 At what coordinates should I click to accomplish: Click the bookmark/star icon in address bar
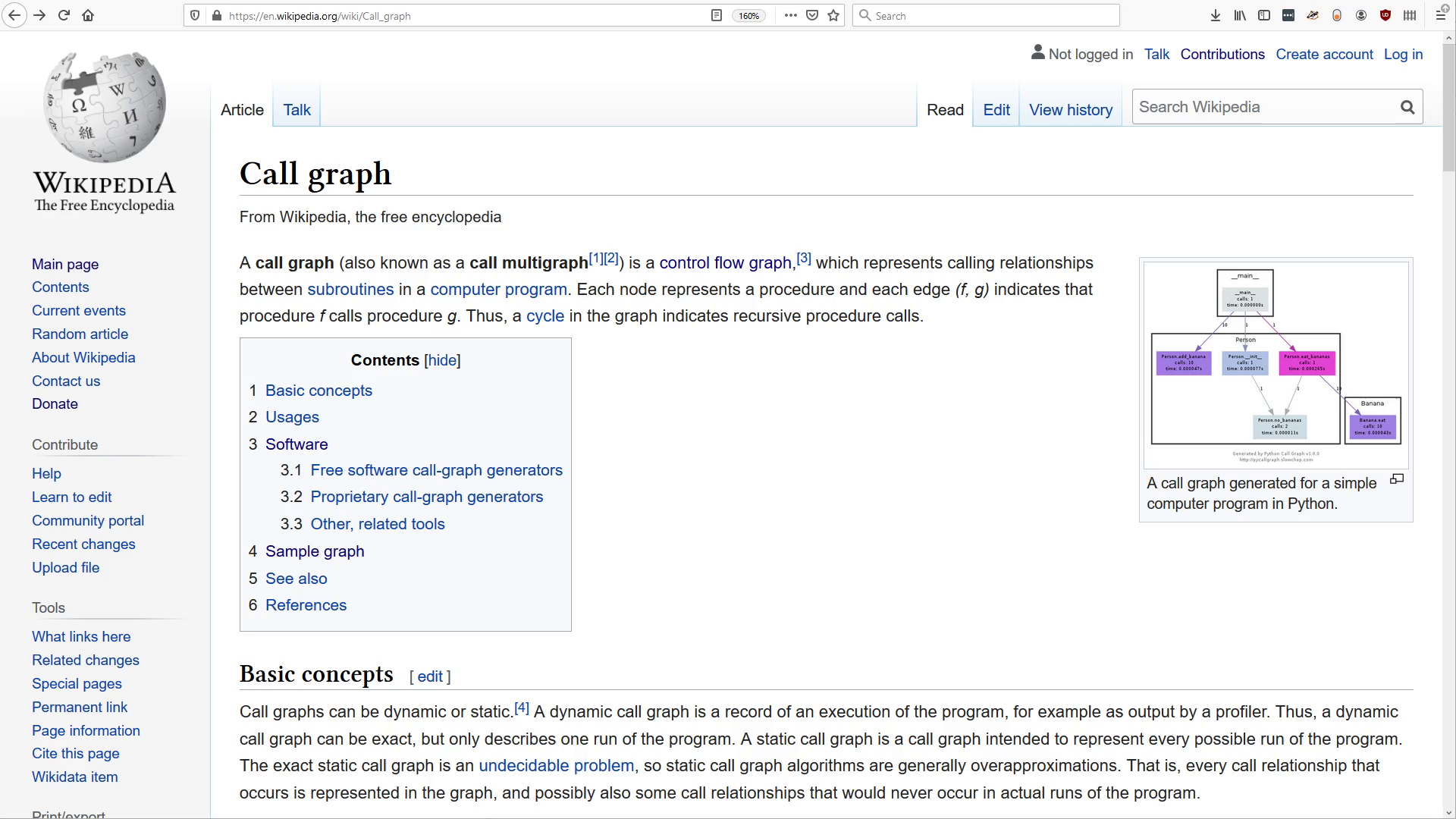(x=833, y=15)
